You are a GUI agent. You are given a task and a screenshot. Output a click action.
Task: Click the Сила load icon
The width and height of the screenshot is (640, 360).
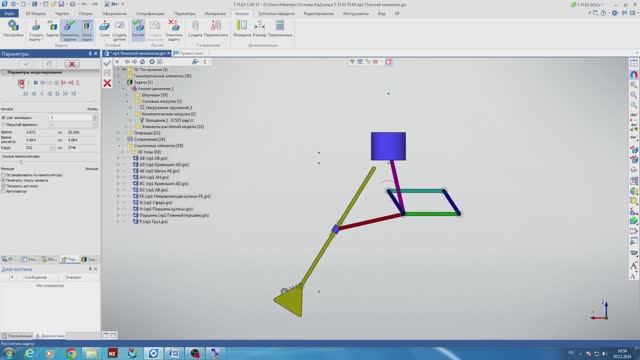pos(104,29)
